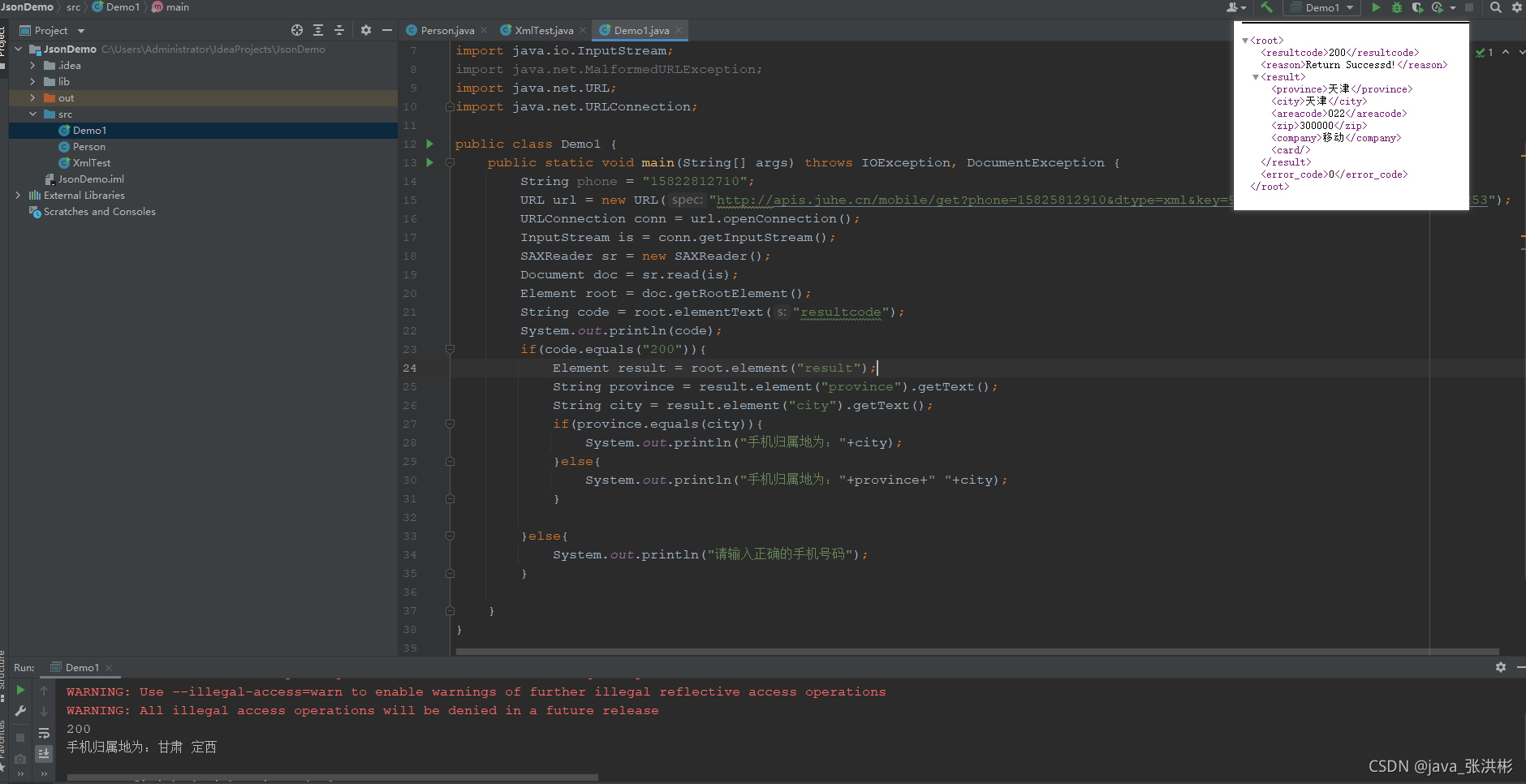The image size is (1526, 784).
Task: Hide the Project panel with minus icon
Action: [387, 30]
